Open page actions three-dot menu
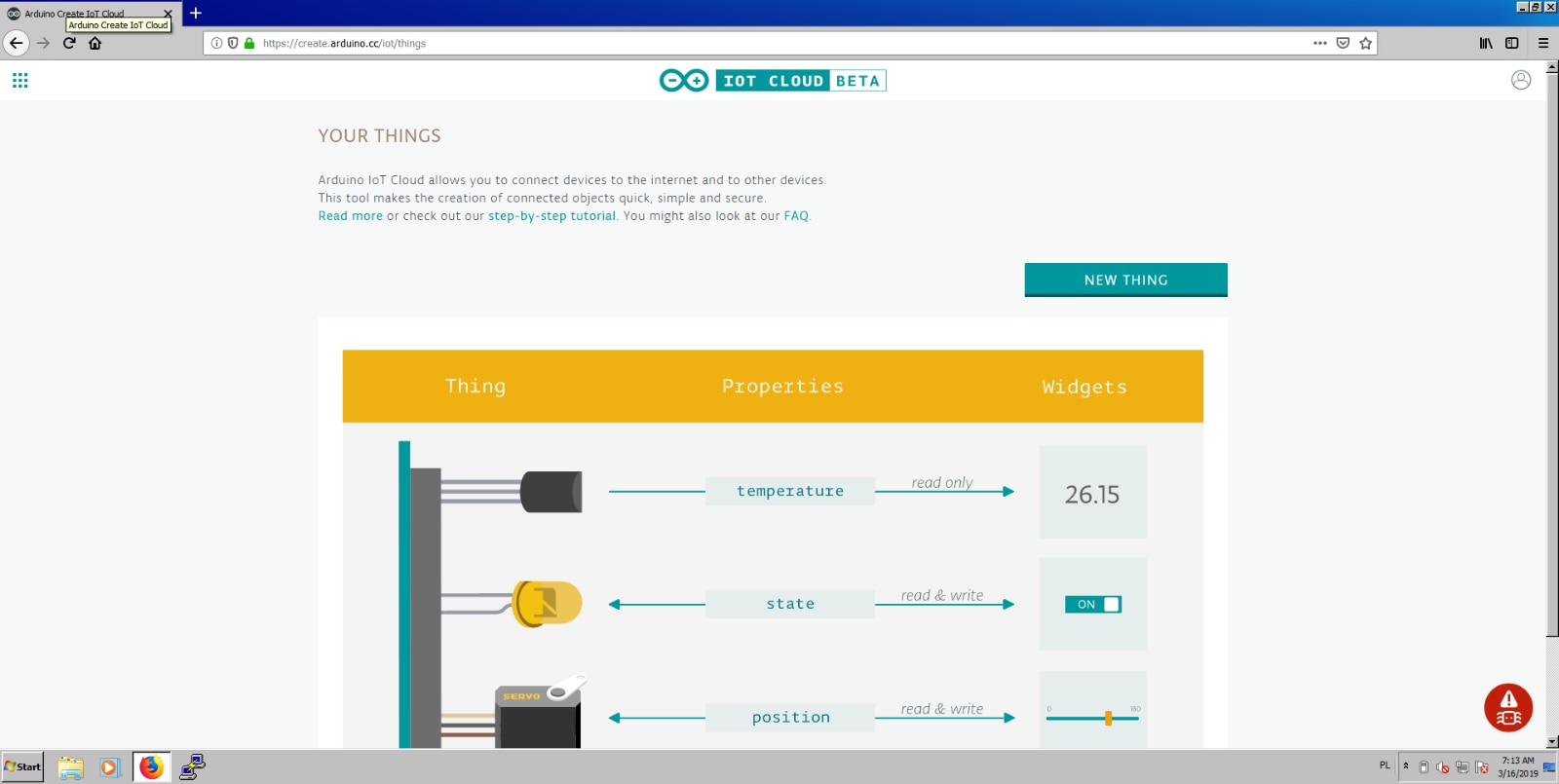1559x784 pixels. [1320, 43]
